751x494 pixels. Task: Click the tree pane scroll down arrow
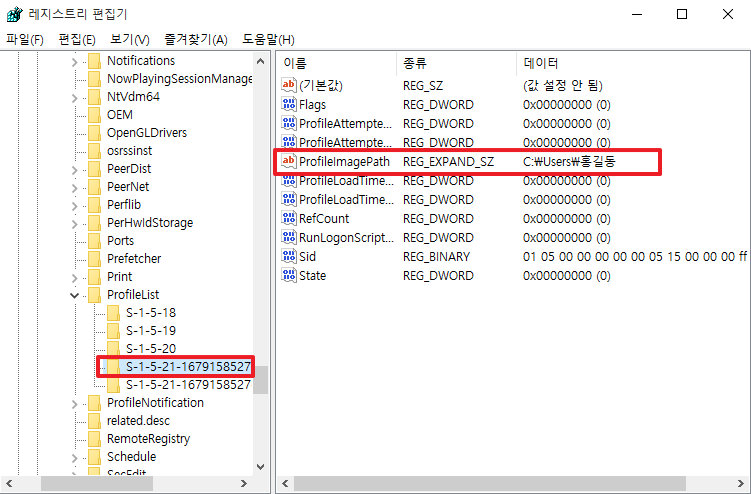click(x=261, y=466)
